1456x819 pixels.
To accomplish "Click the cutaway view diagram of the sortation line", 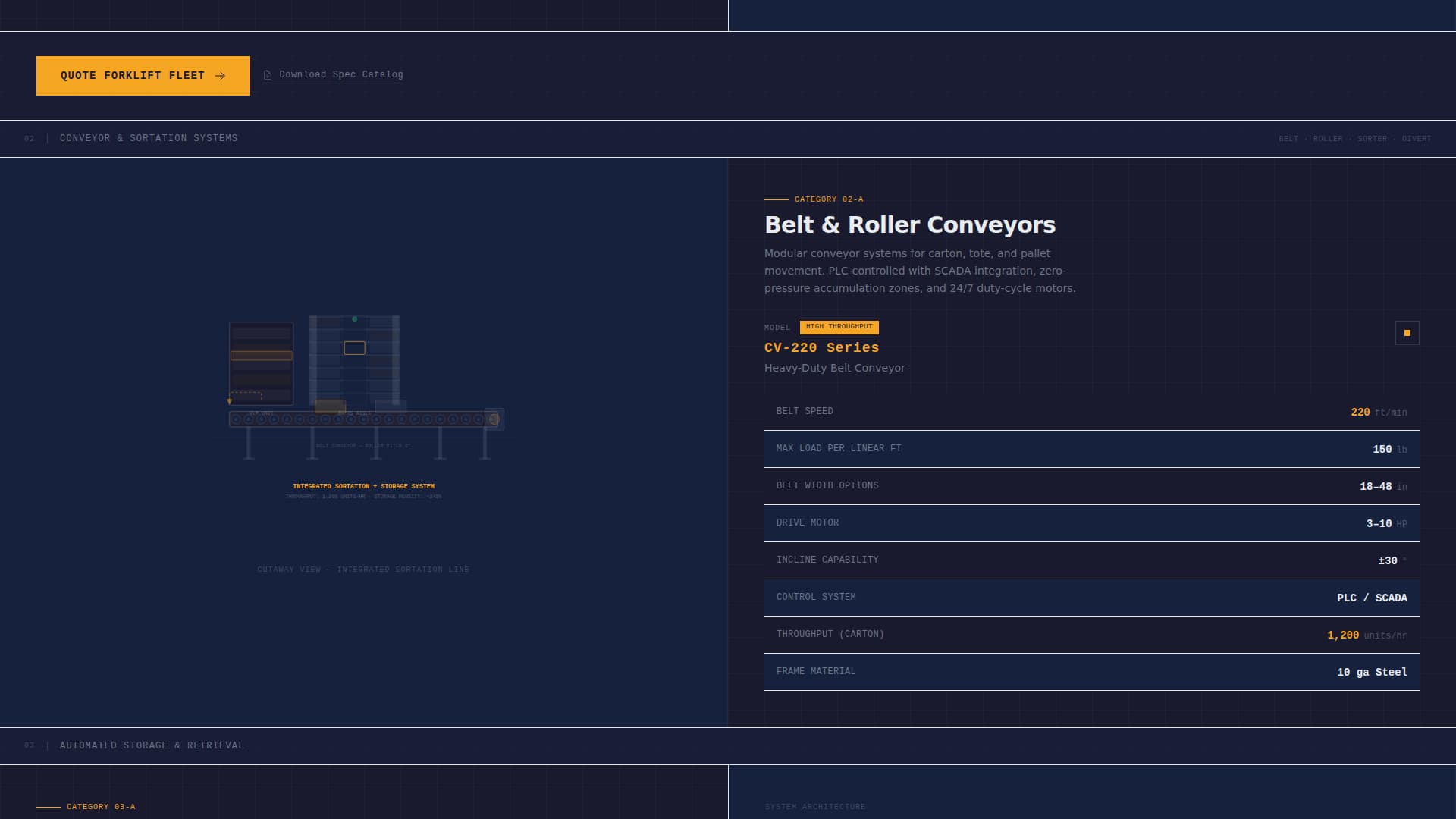I will pyautogui.click(x=364, y=394).
